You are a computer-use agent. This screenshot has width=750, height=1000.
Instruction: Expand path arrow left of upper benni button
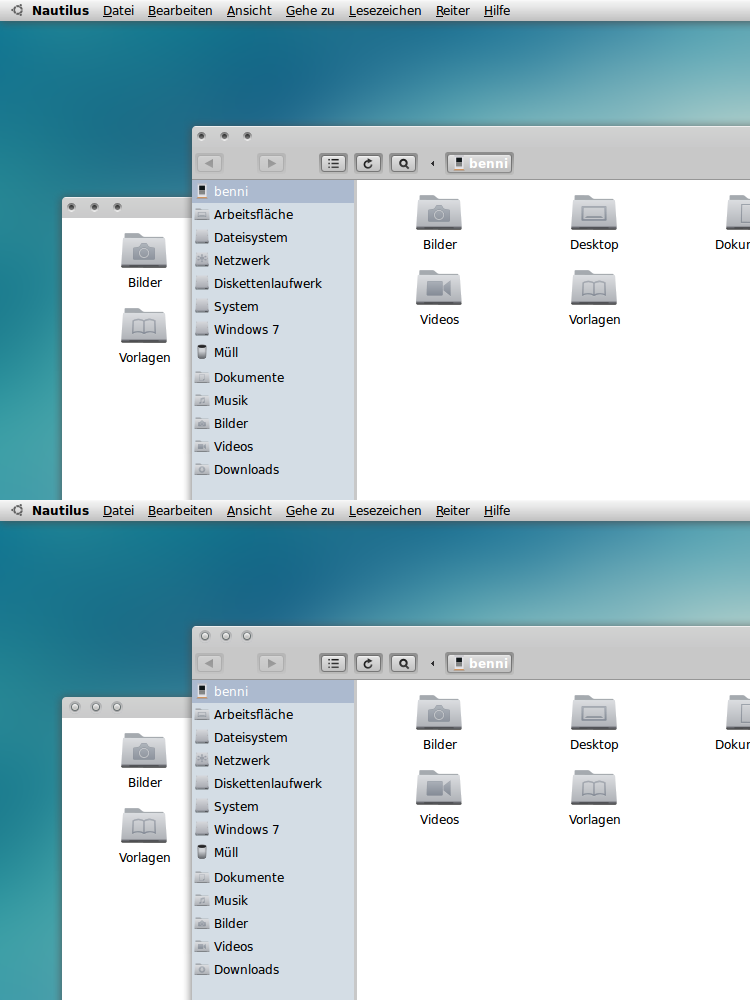432,164
